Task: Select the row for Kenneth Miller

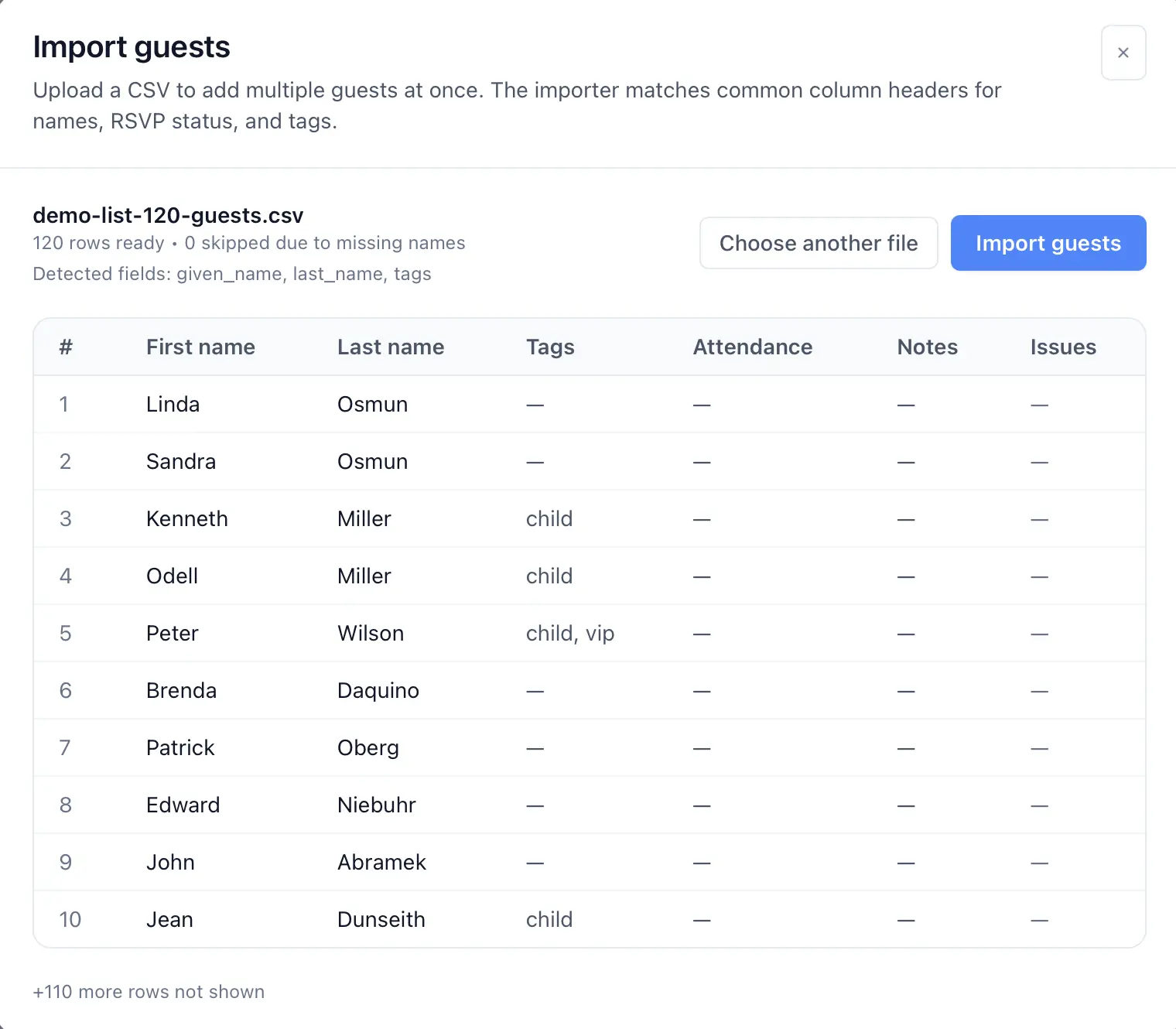Action: [309, 518]
